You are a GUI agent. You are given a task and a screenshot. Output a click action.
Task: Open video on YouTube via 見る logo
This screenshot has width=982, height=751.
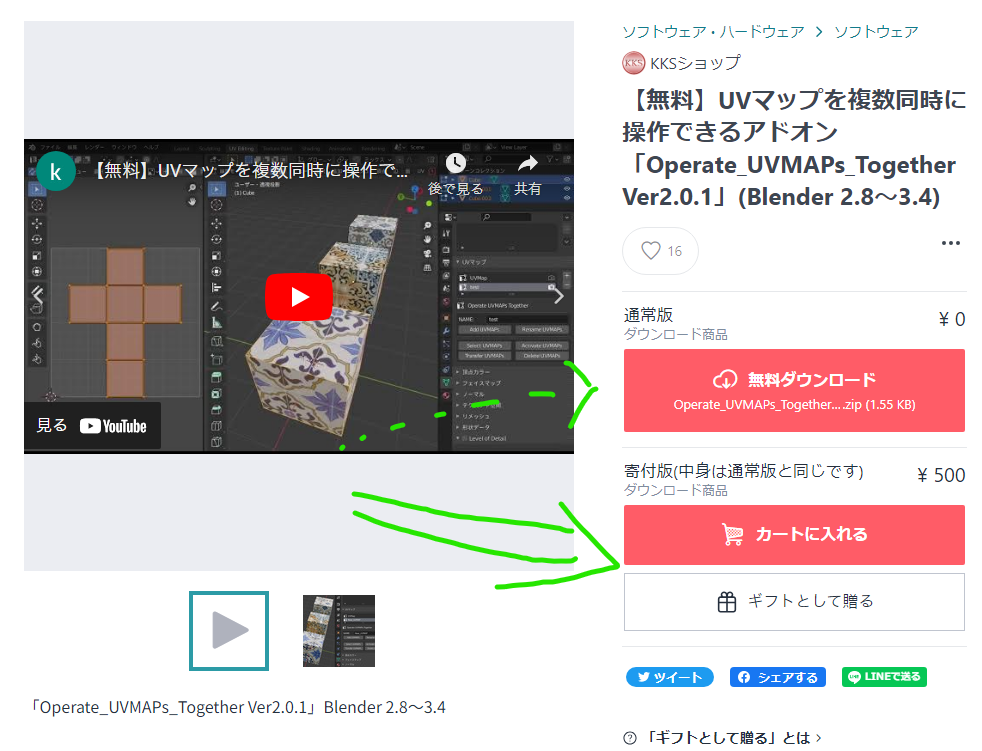[x=92, y=426]
